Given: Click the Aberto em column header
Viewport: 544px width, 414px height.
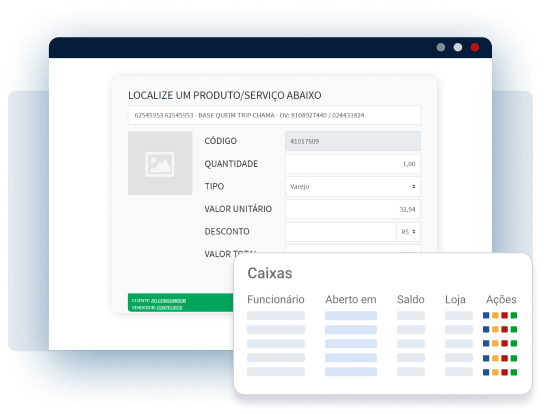Looking at the screenshot, I should pos(351,299).
